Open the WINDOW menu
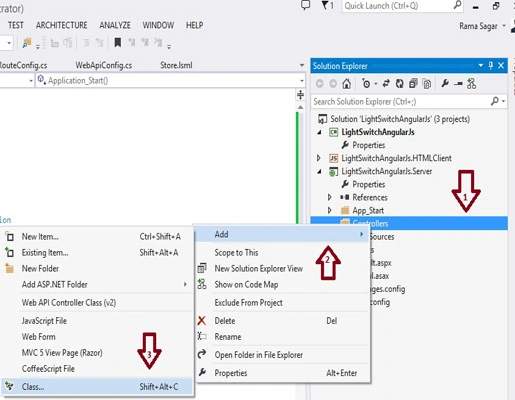This screenshot has width=515, height=400. (x=158, y=25)
